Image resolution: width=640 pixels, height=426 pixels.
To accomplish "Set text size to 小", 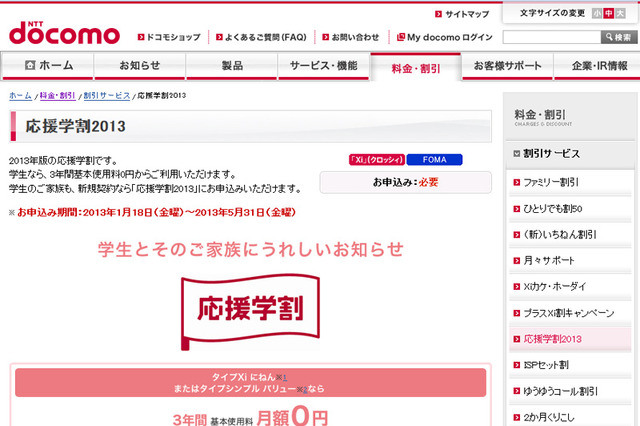I will [597, 13].
